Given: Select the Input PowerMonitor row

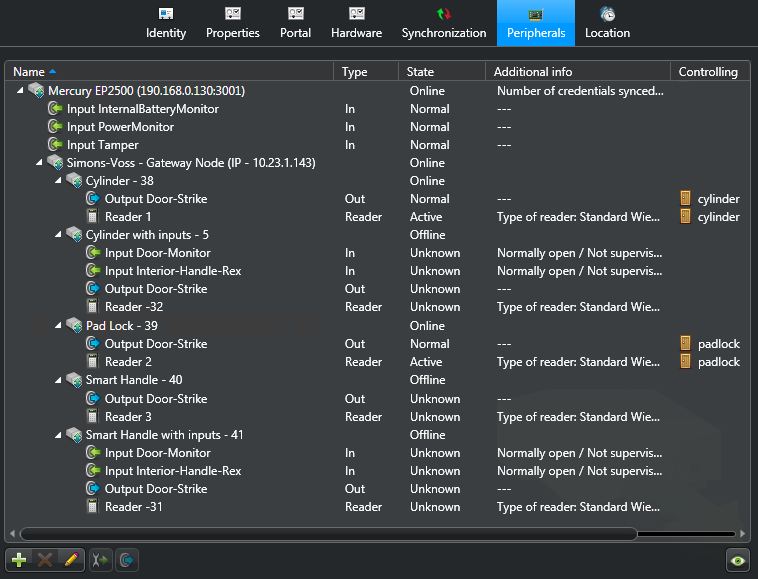Looking at the screenshot, I should (120, 127).
